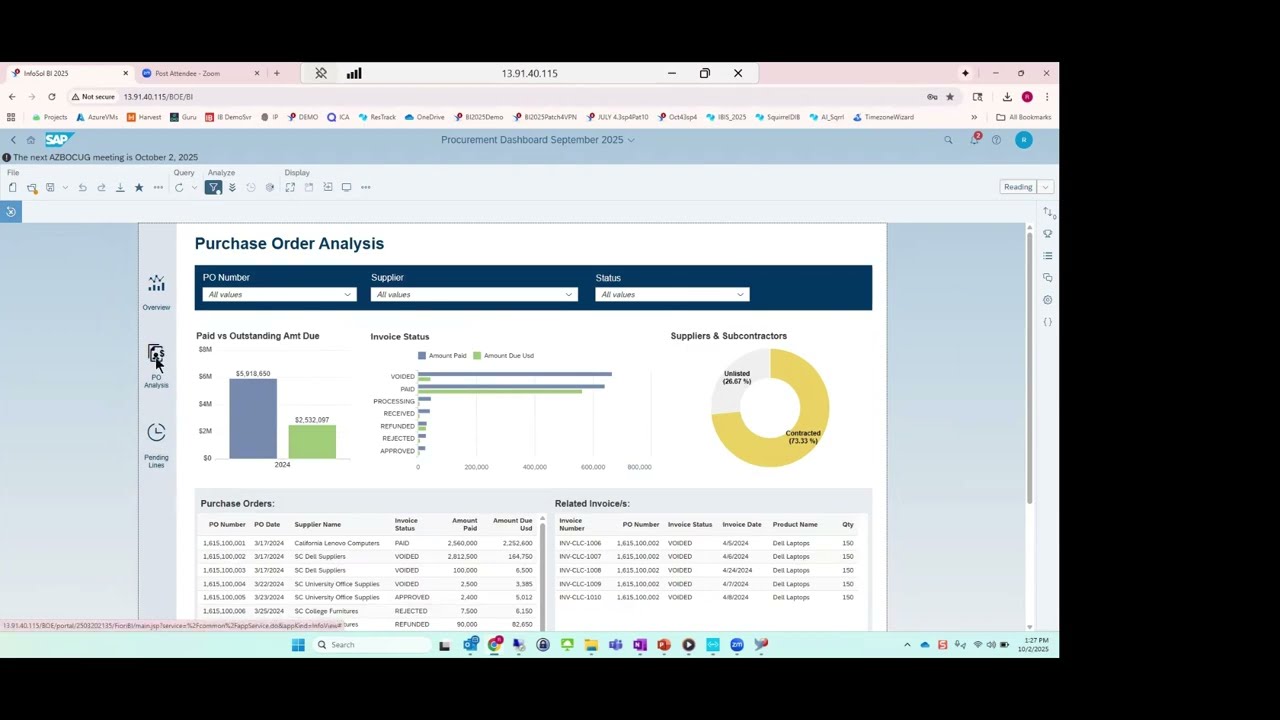1280x720 pixels.
Task: Click the new document icon
Action: 13,187
